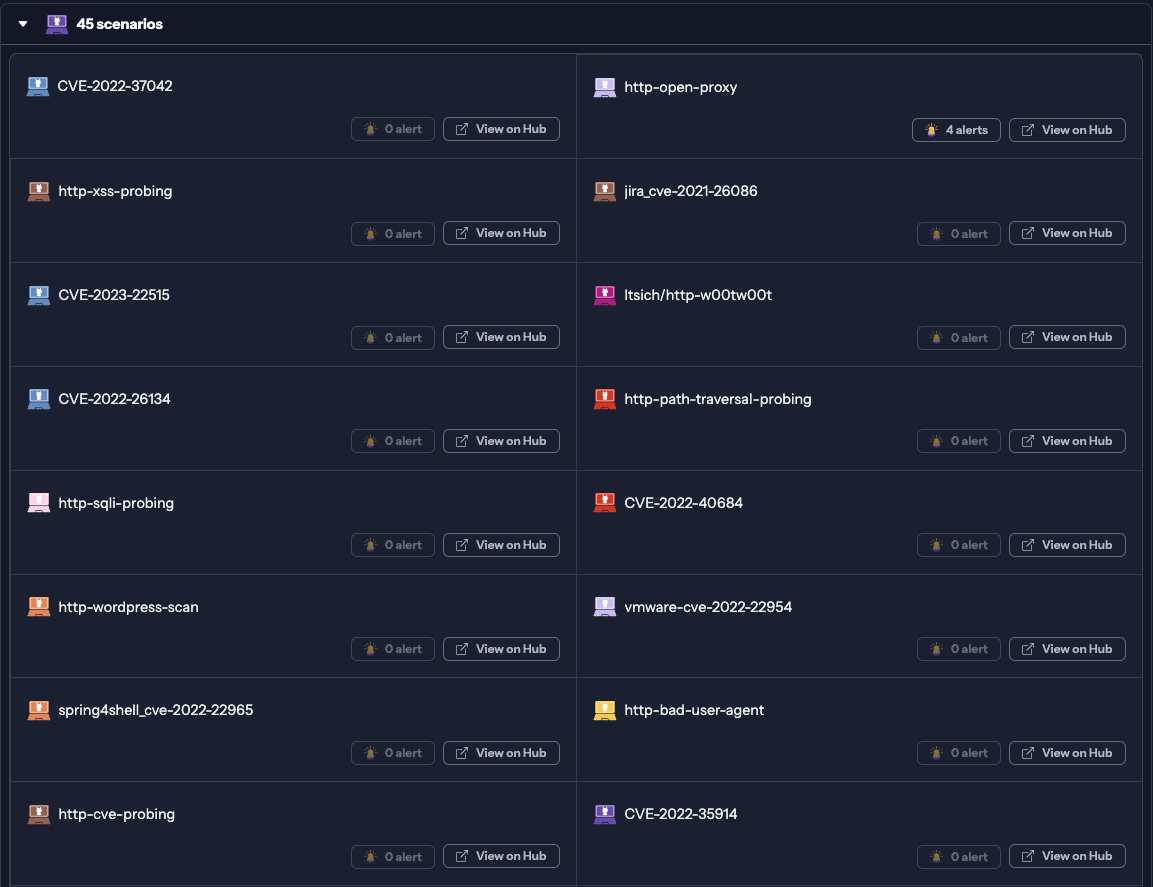Select the CVE-2022-26134 scenario icon

point(38,398)
